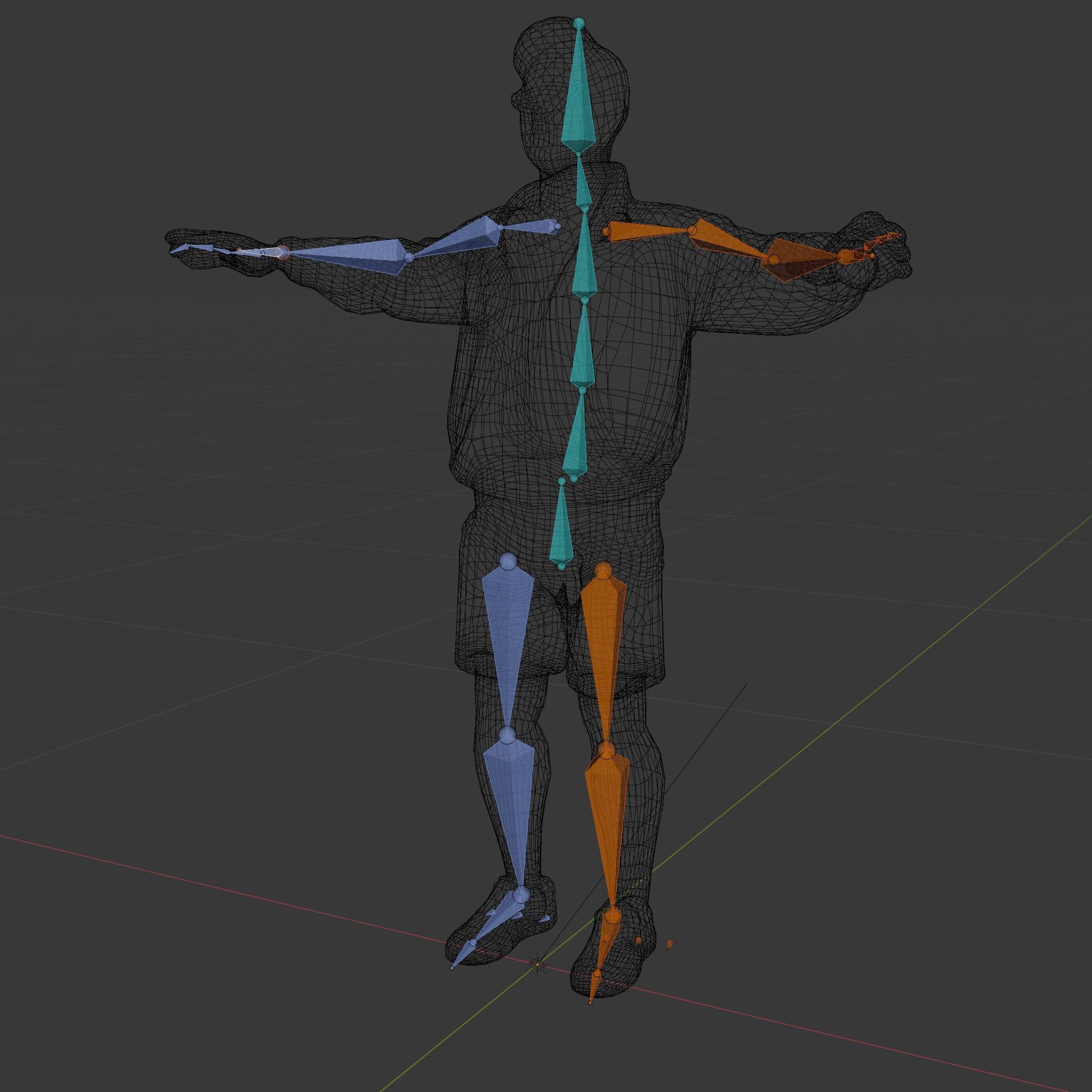Select the lowest teal pelvis bone
This screenshot has width=1092, height=1092.
(x=561, y=523)
